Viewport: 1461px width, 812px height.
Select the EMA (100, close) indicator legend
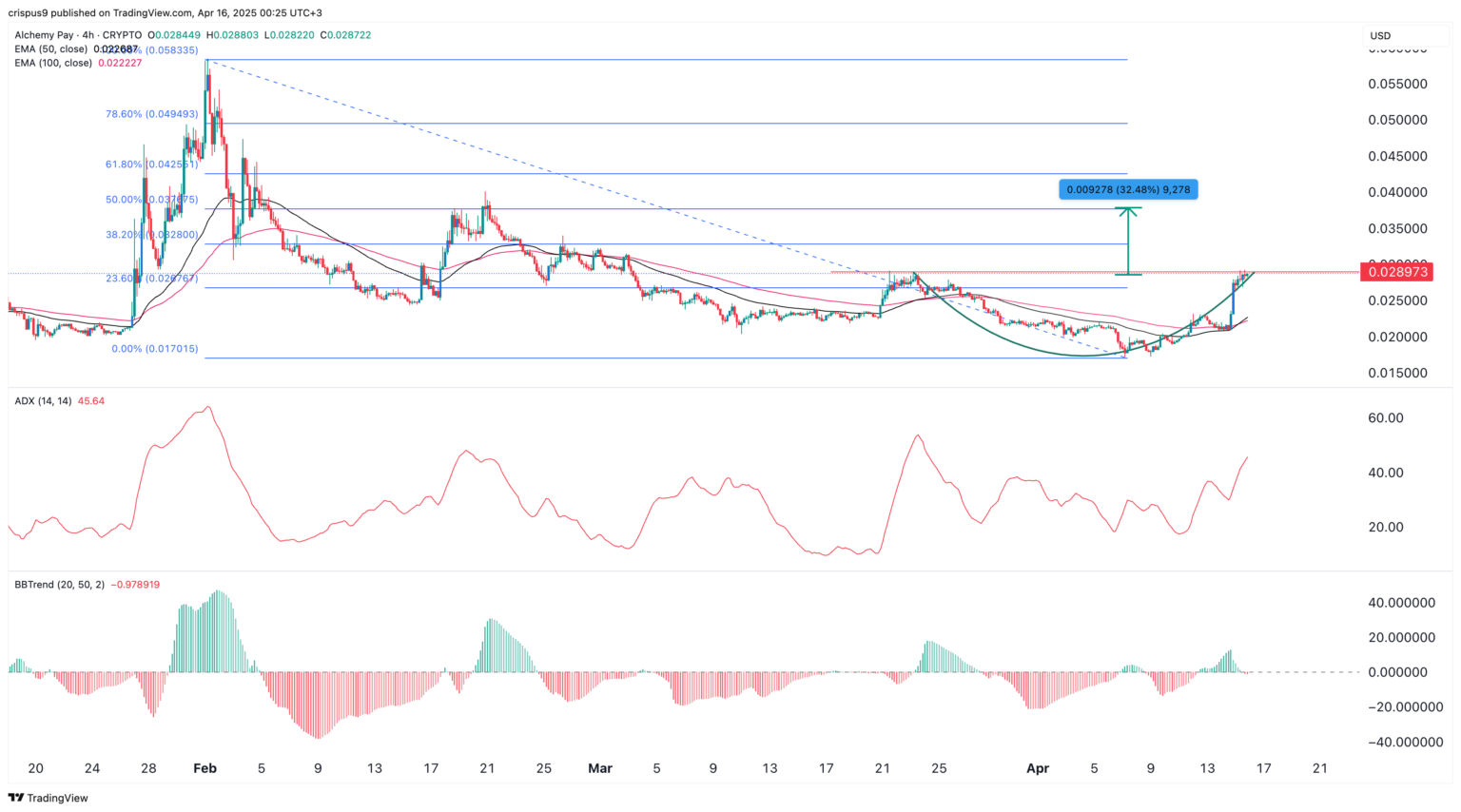[x=53, y=63]
